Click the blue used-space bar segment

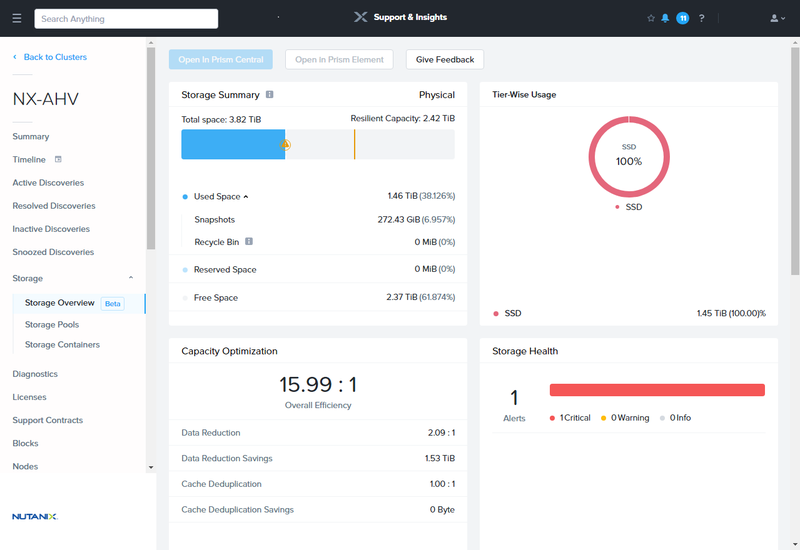233,144
